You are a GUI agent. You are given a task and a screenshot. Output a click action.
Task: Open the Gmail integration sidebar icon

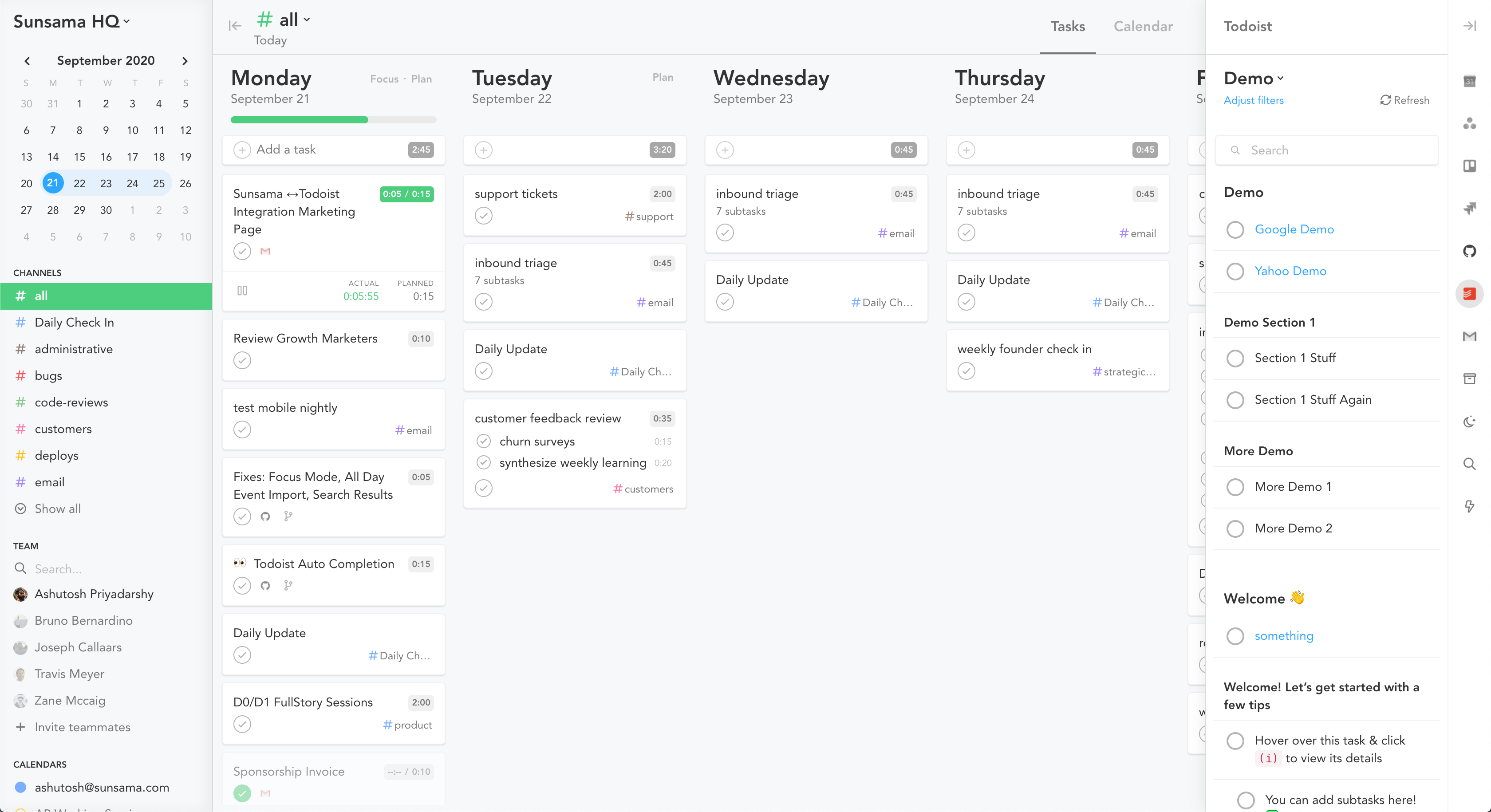point(1469,336)
